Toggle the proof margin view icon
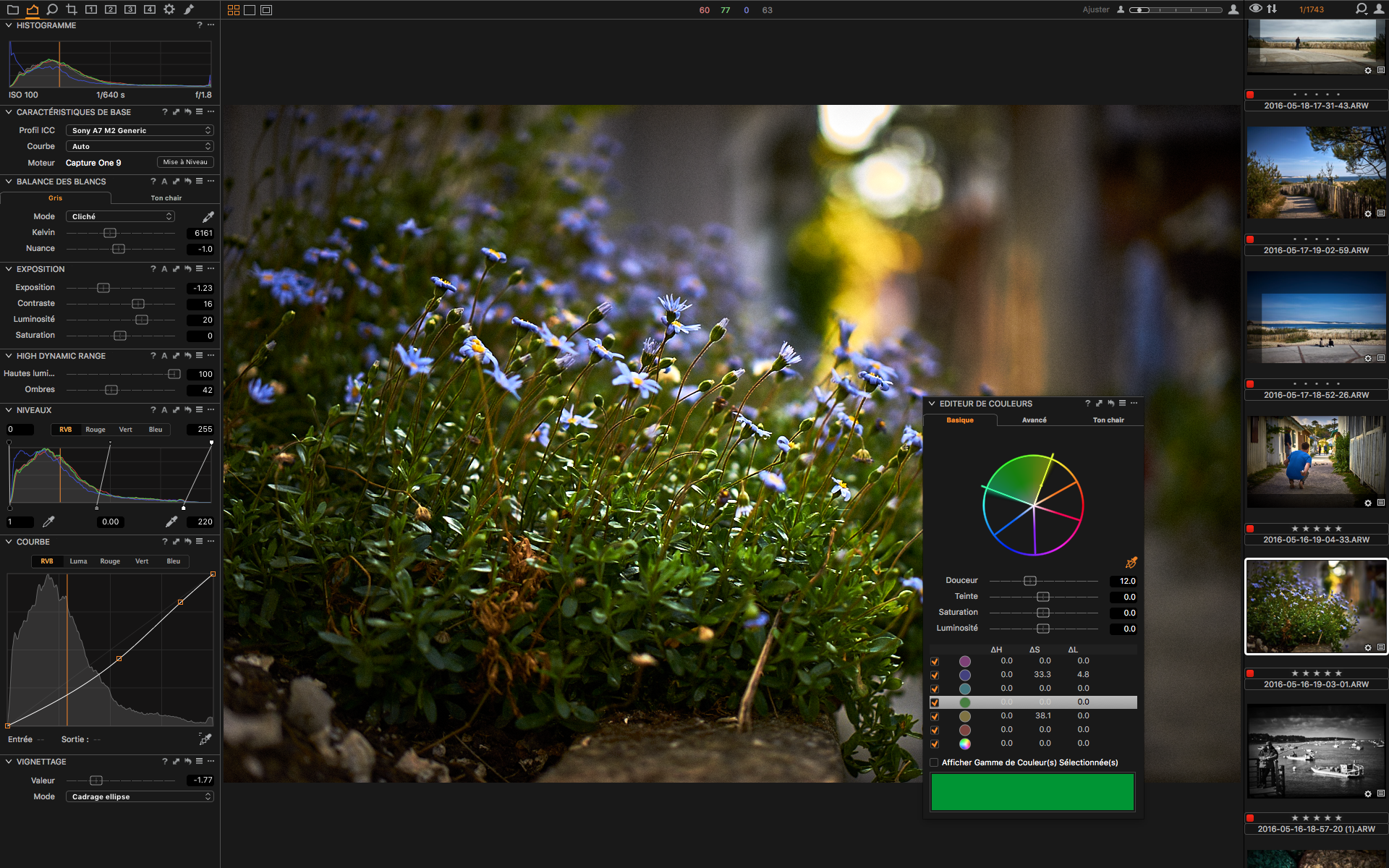The height and width of the screenshot is (868, 1389). [x=266, y=10]
